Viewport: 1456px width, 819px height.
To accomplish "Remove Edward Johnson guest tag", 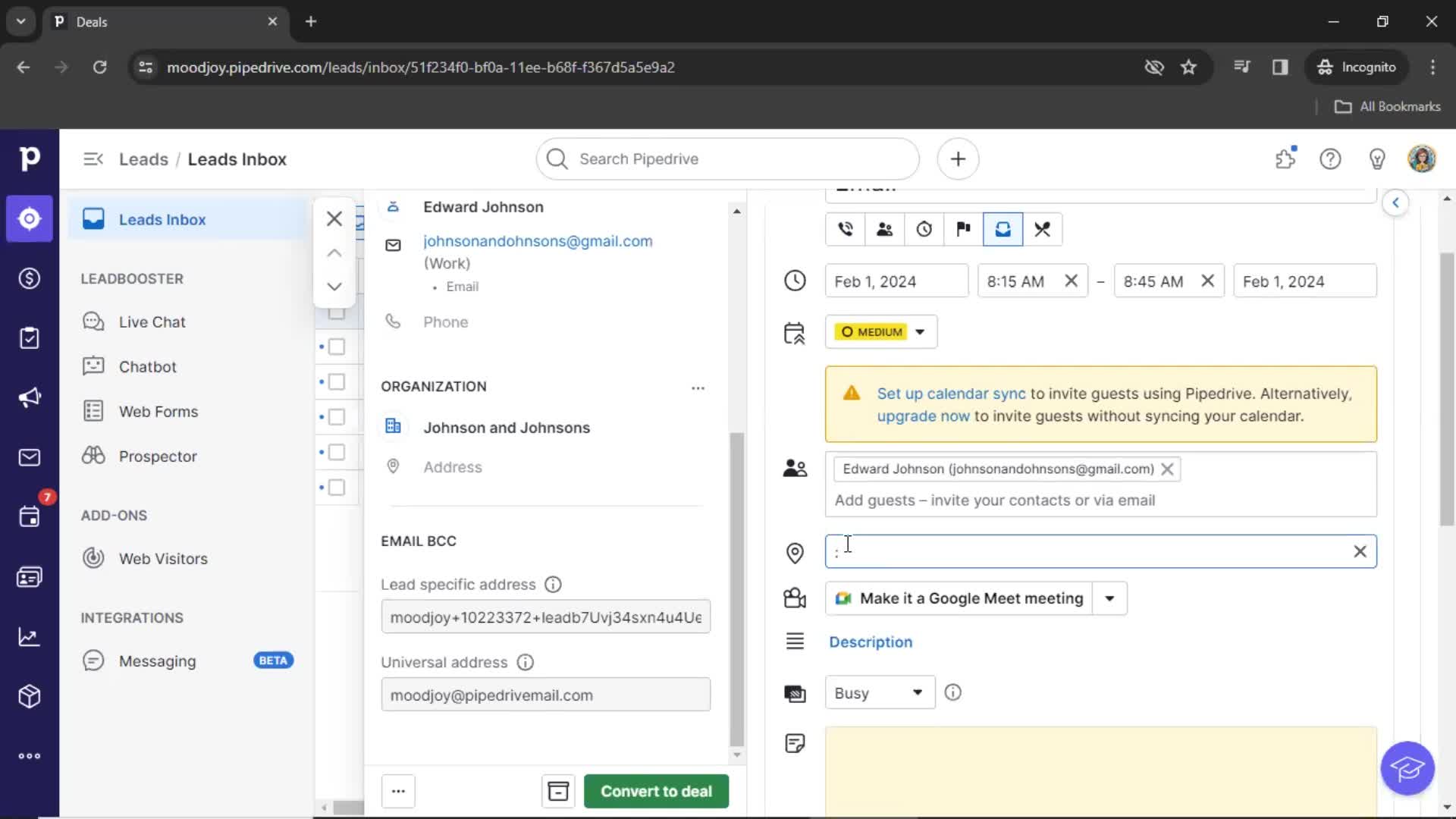I will [1167, 469].
